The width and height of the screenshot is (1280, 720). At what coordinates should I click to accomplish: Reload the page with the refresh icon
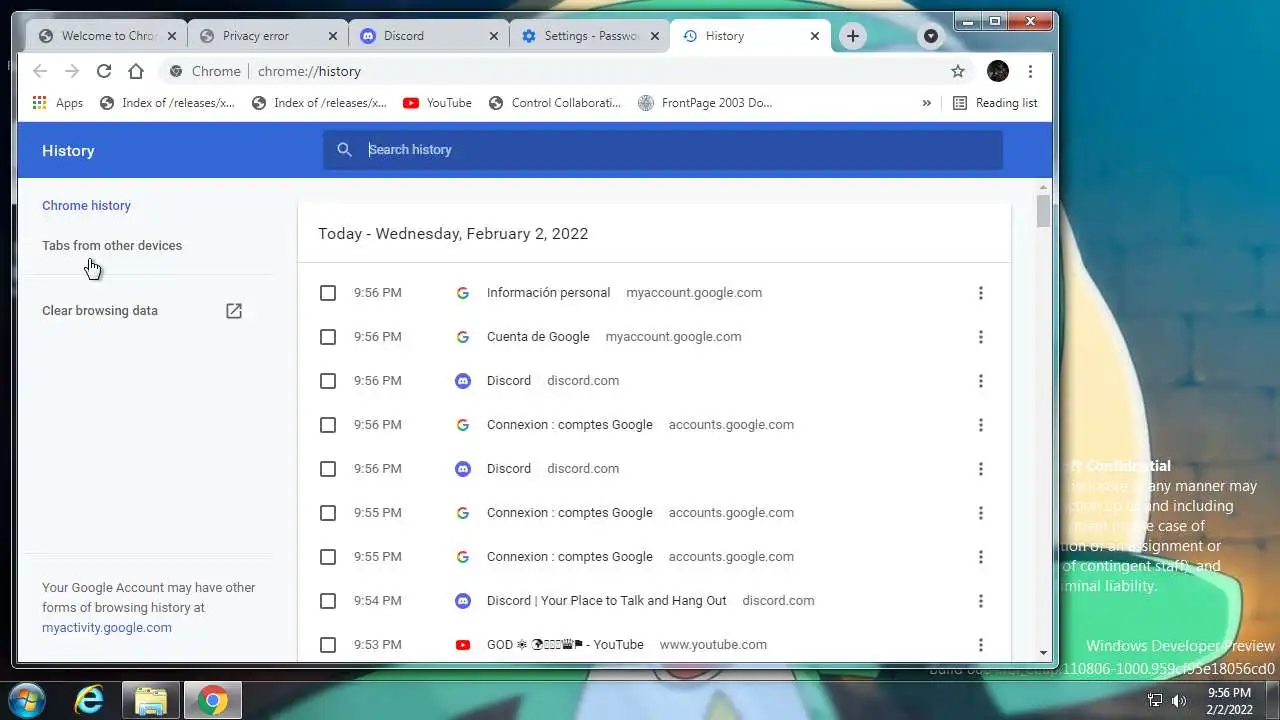104,71
